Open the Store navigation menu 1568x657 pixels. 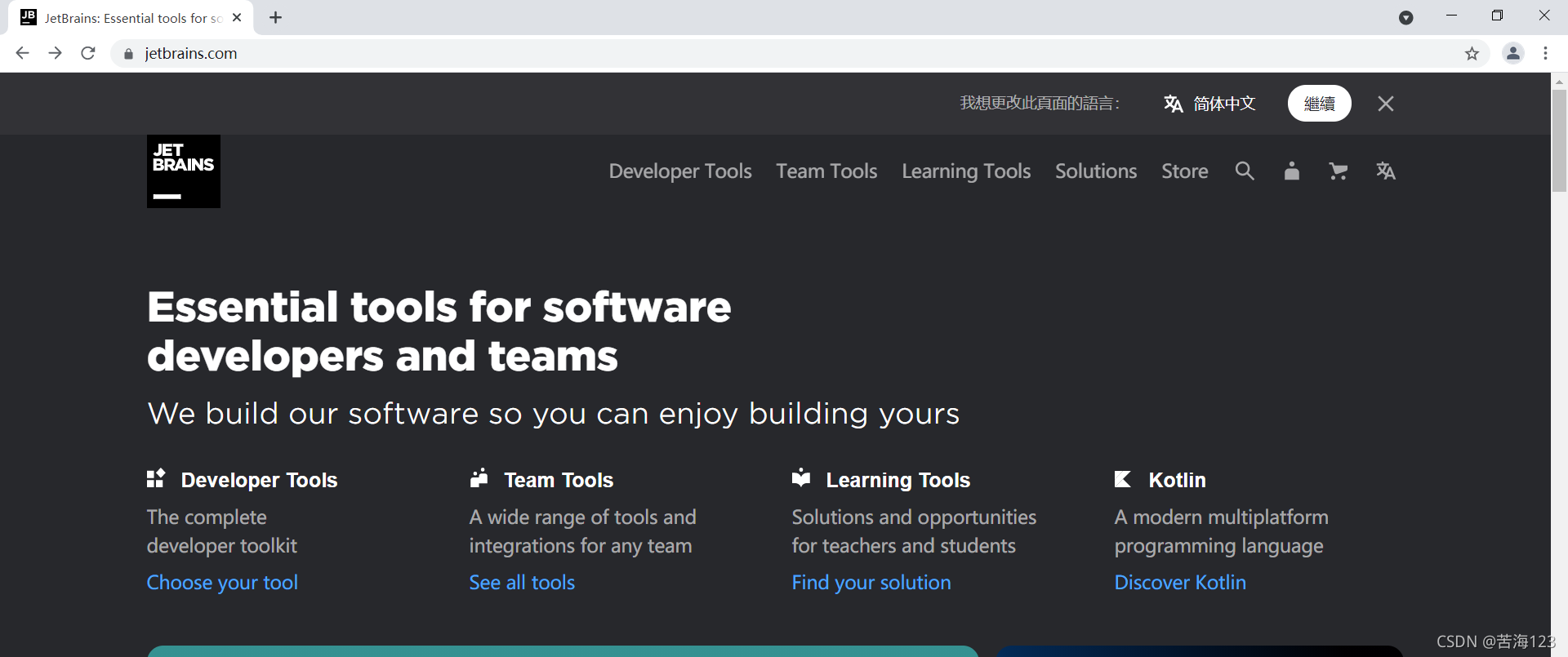coord(1185,171)
